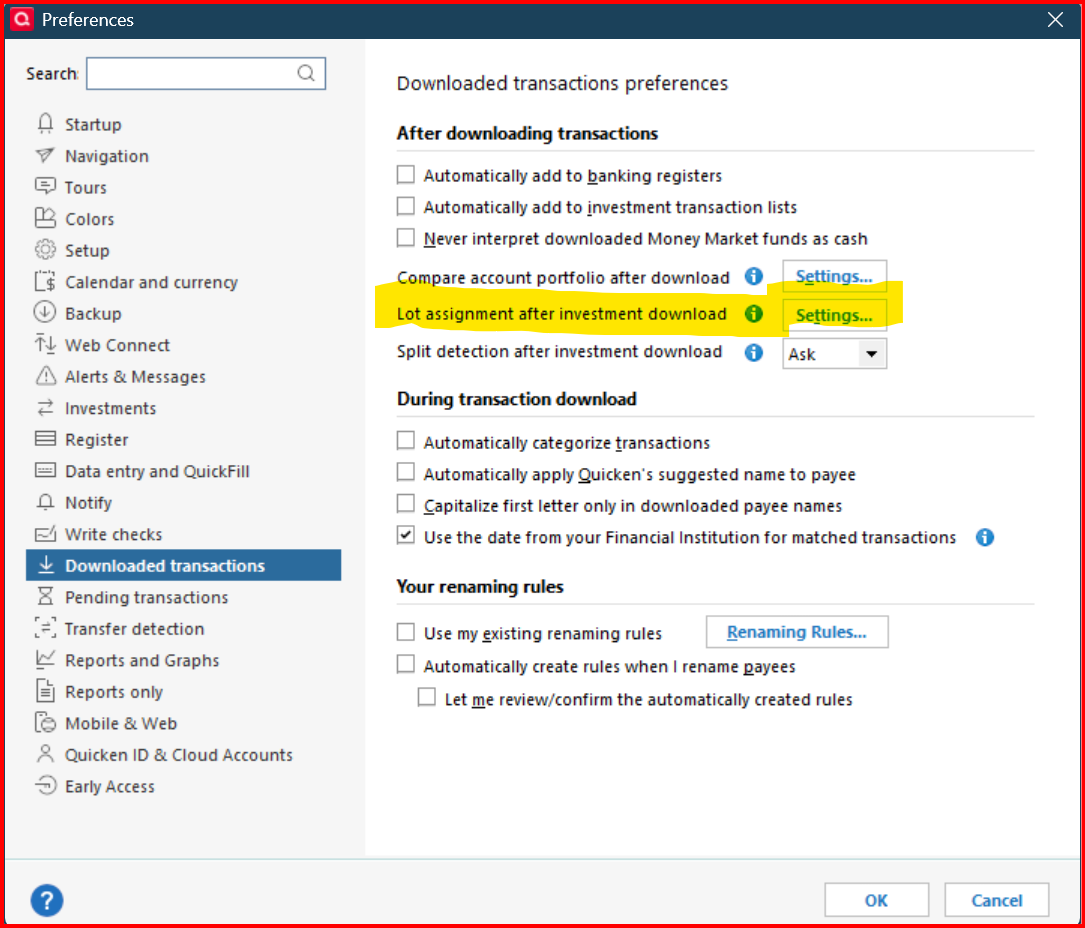Screen dimensions: 1085x928
Task: Click the Mobile & Web icon
Action: (45, 722)
